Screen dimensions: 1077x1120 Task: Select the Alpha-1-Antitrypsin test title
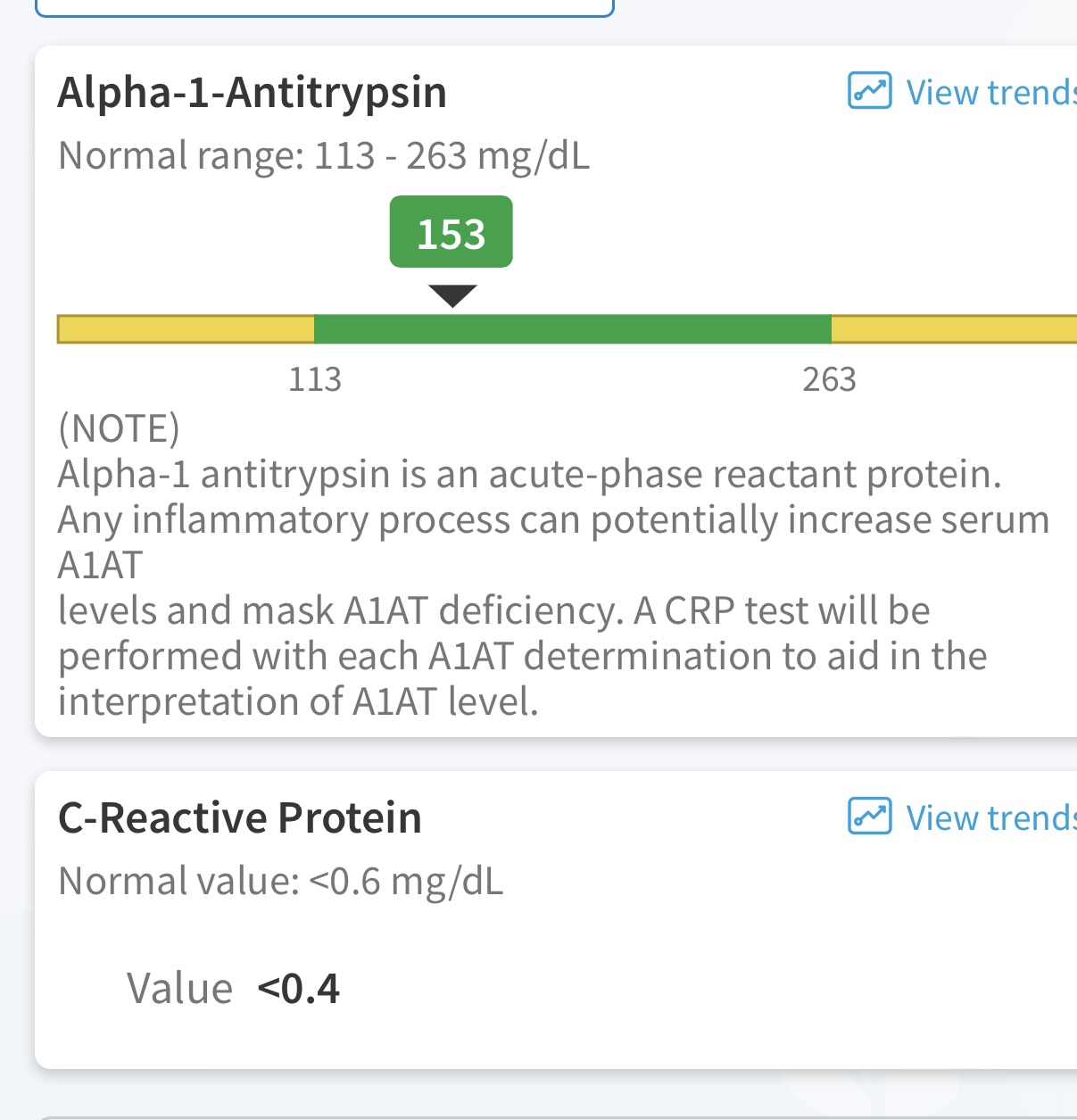pyautogui.click(x=253, y=93)
